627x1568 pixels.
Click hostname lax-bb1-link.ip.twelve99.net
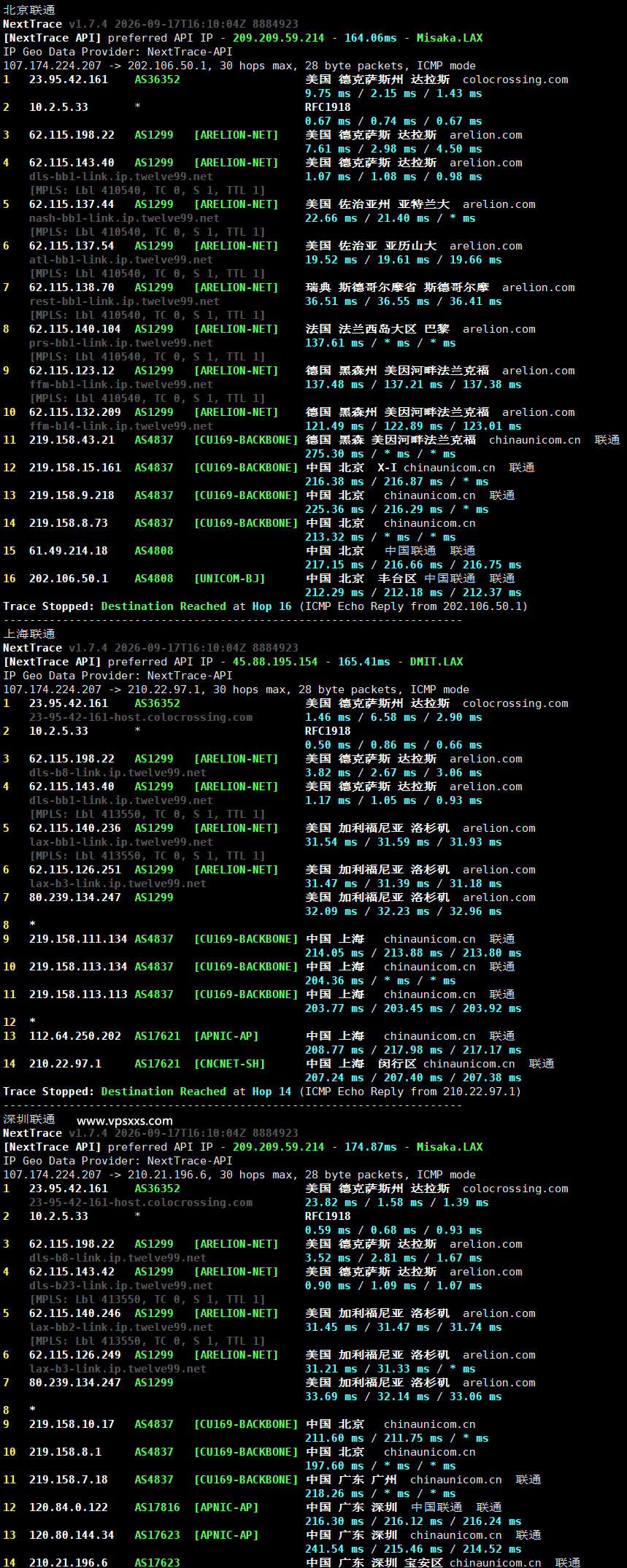pyautogui.click(x=121, y=842)
